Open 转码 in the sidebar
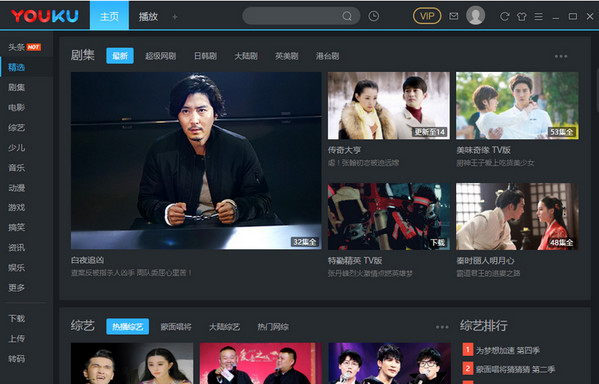 point(16,358)
